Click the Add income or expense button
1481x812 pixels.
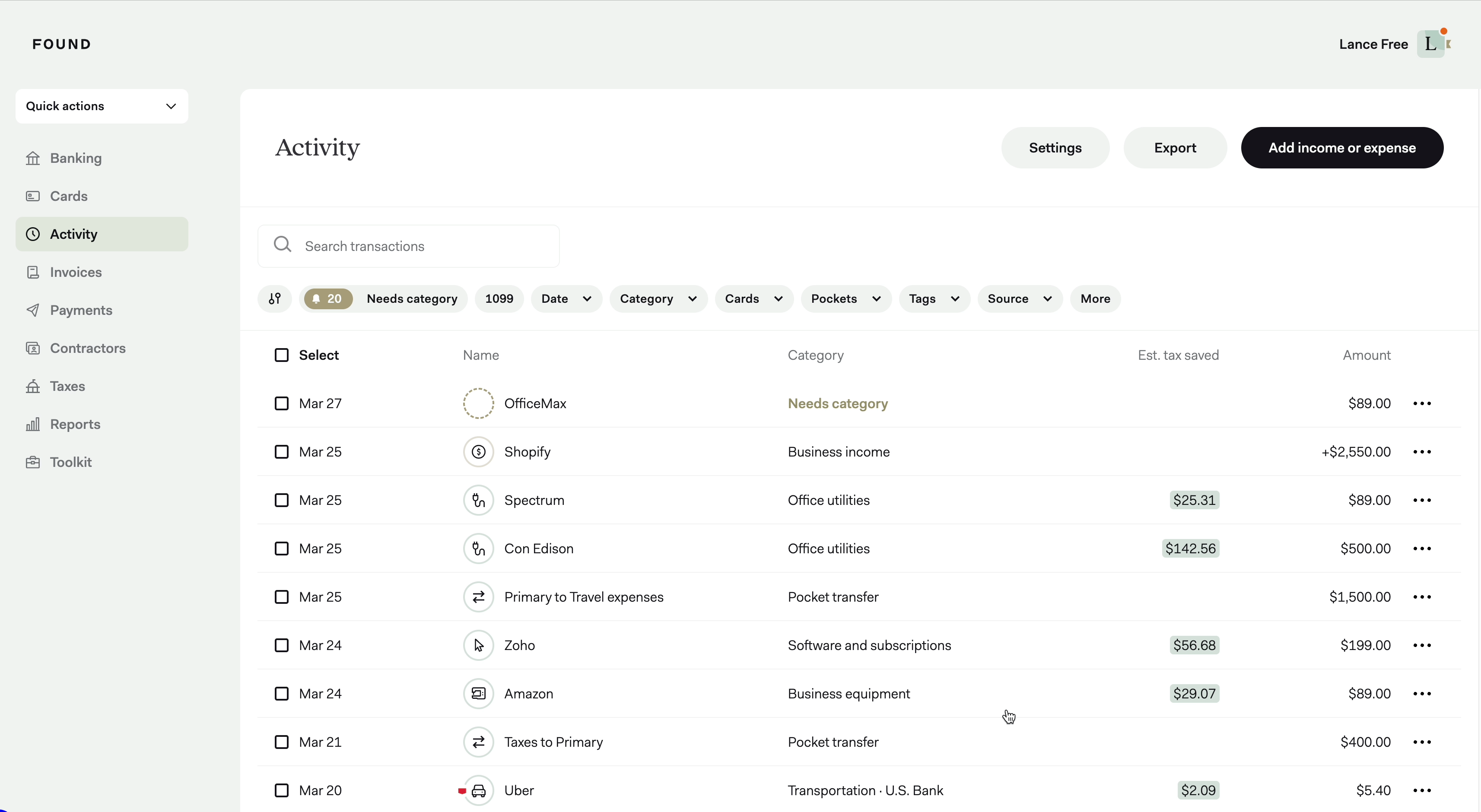[1341, 148]
